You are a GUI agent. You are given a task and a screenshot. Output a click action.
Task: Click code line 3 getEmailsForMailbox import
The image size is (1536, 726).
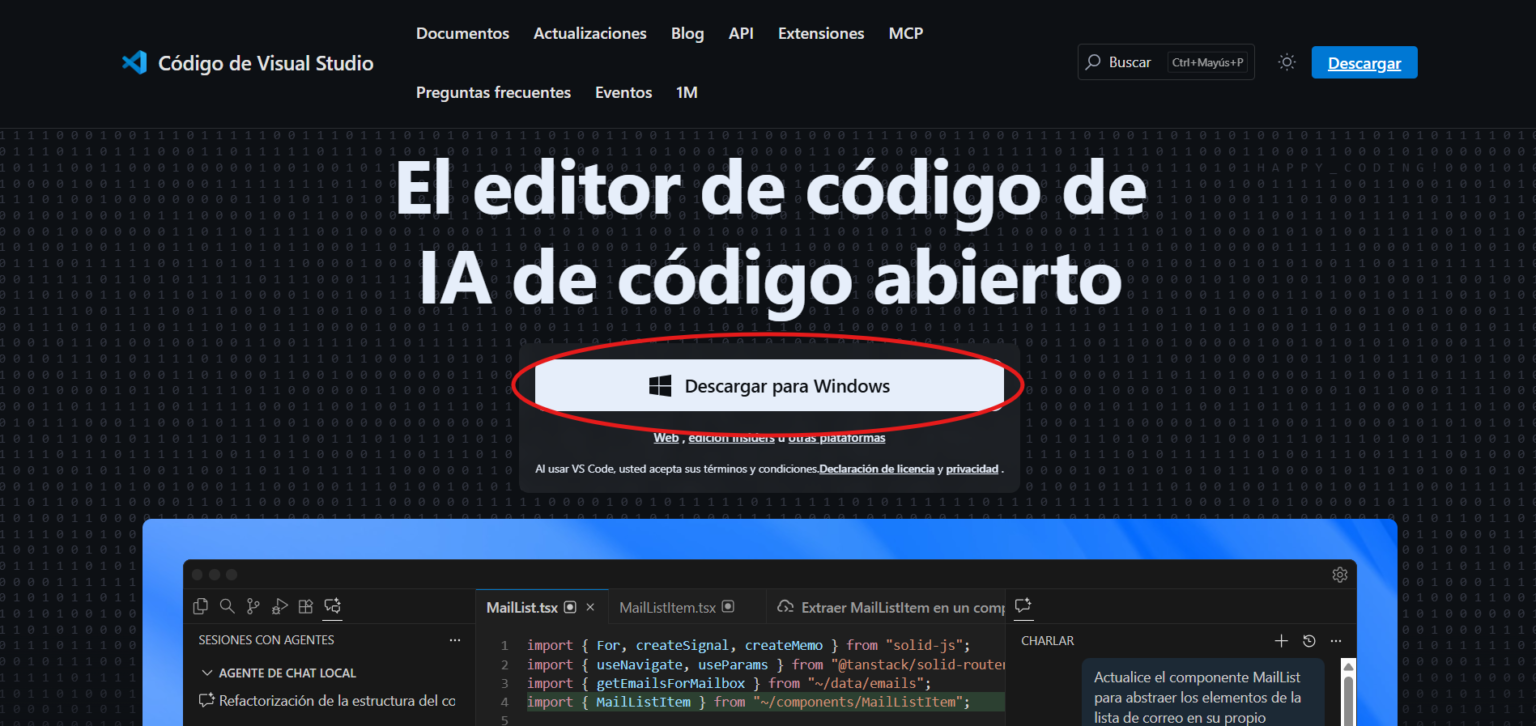(729, 683)
